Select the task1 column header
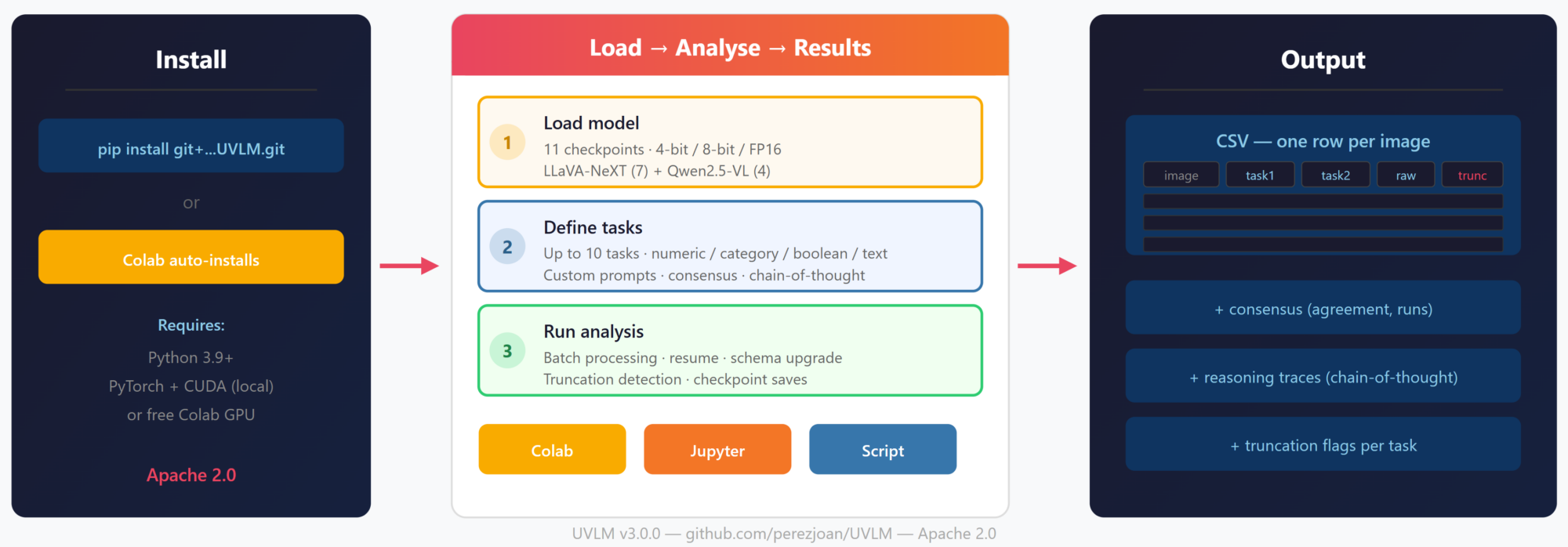This screenshot has width=1568, height=547. pos(1260,175)
